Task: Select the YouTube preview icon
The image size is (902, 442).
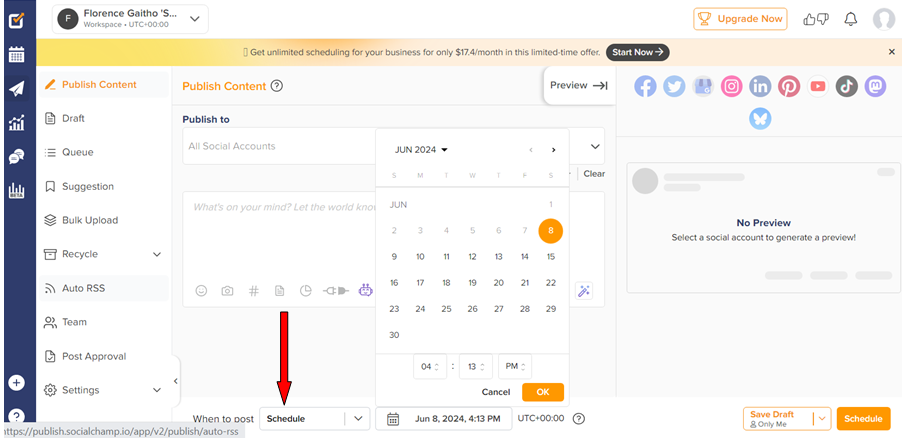Action: (818, 86)
